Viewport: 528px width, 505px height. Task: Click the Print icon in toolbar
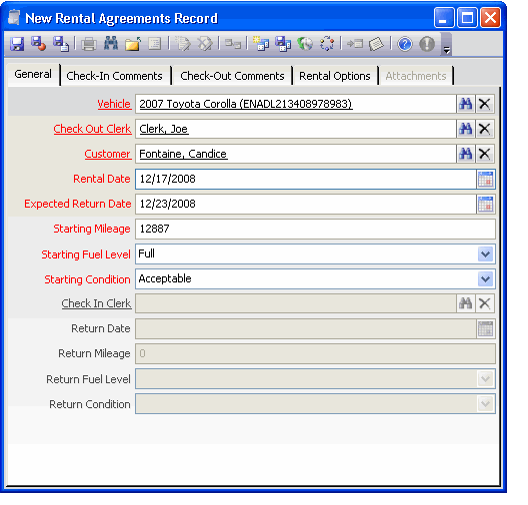click(x=89, y=44)
